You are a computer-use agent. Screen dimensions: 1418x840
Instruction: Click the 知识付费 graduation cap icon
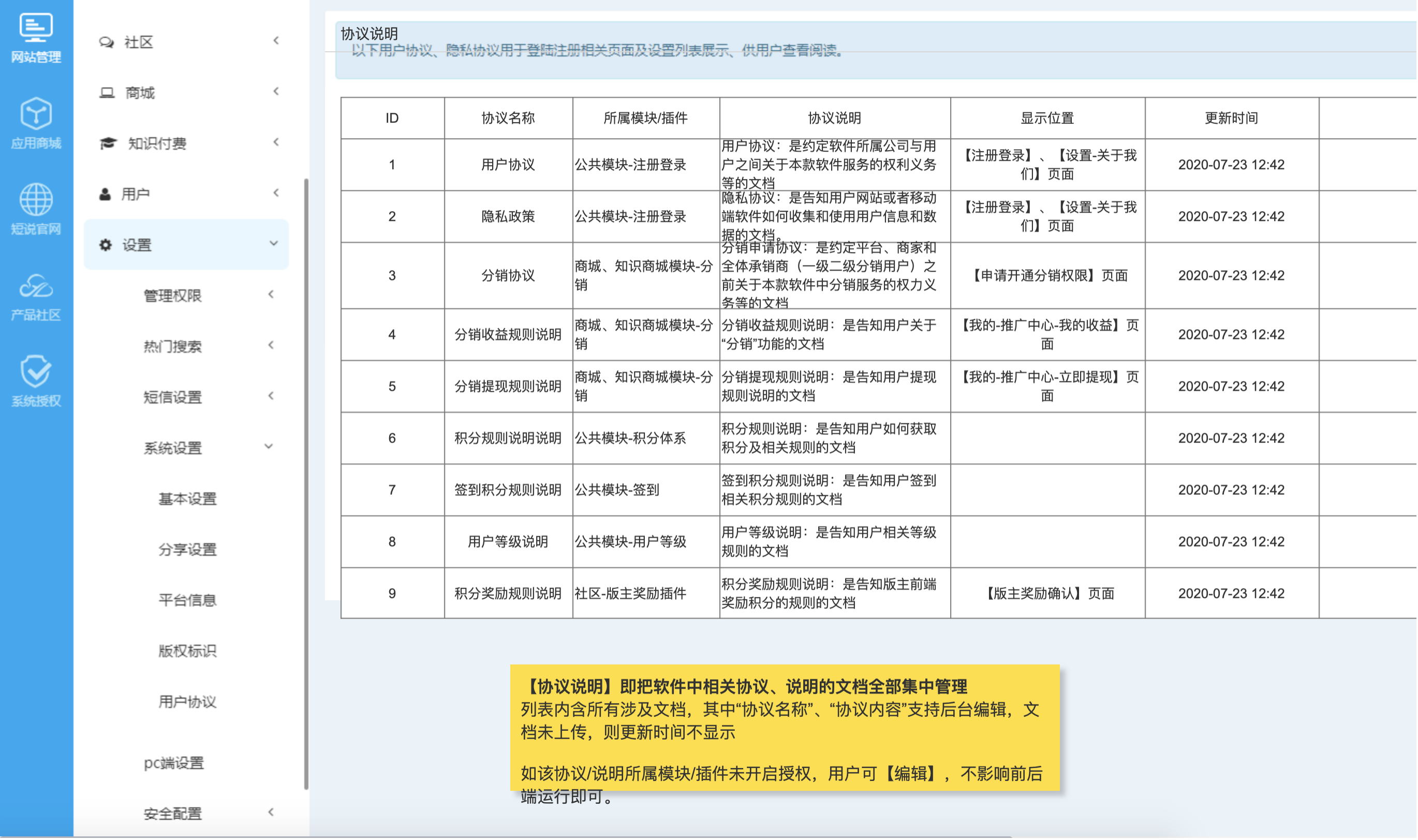tap(108, 144)
